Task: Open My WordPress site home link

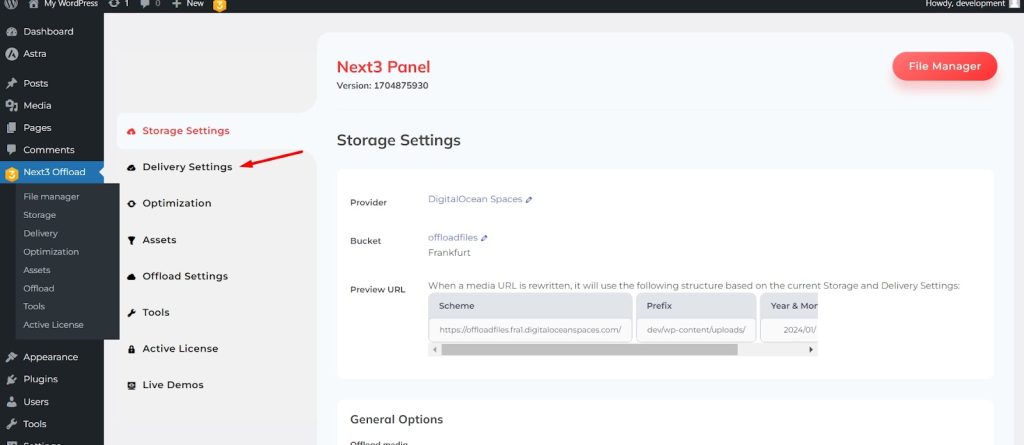Action: tap(63, 4)
